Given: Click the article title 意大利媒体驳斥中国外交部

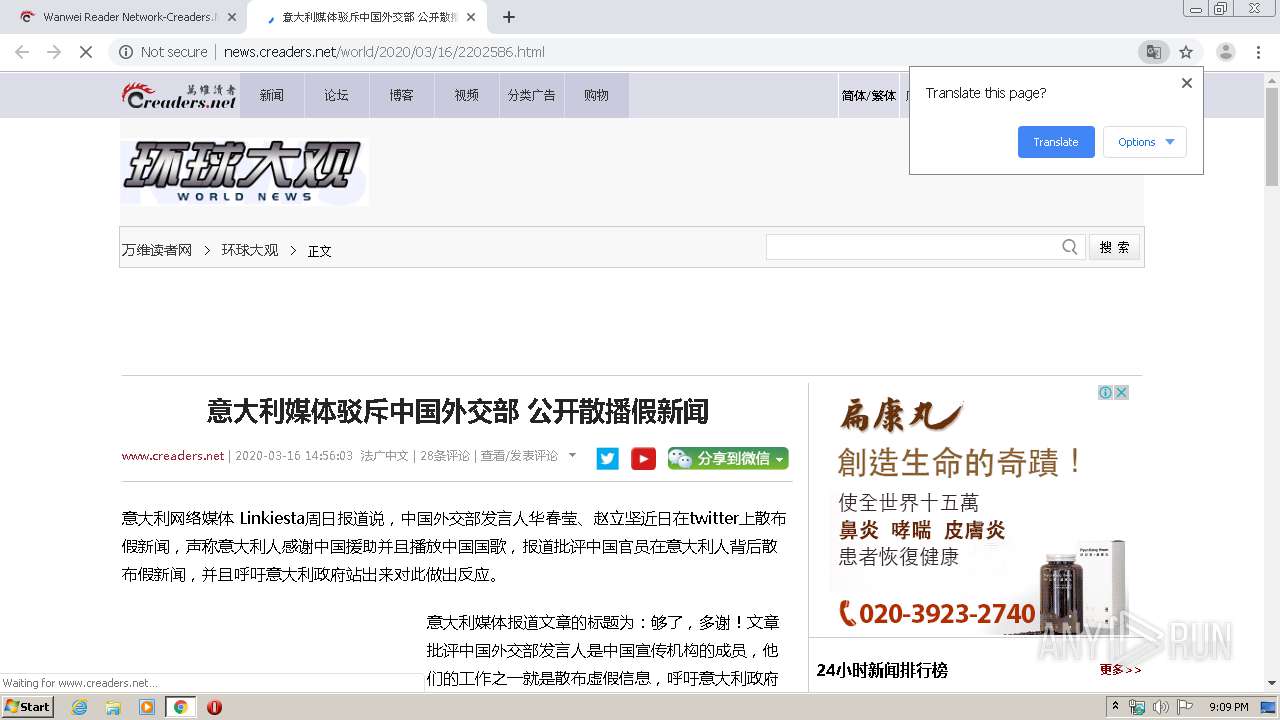Looking at the screenshot, I should [458, 411].
